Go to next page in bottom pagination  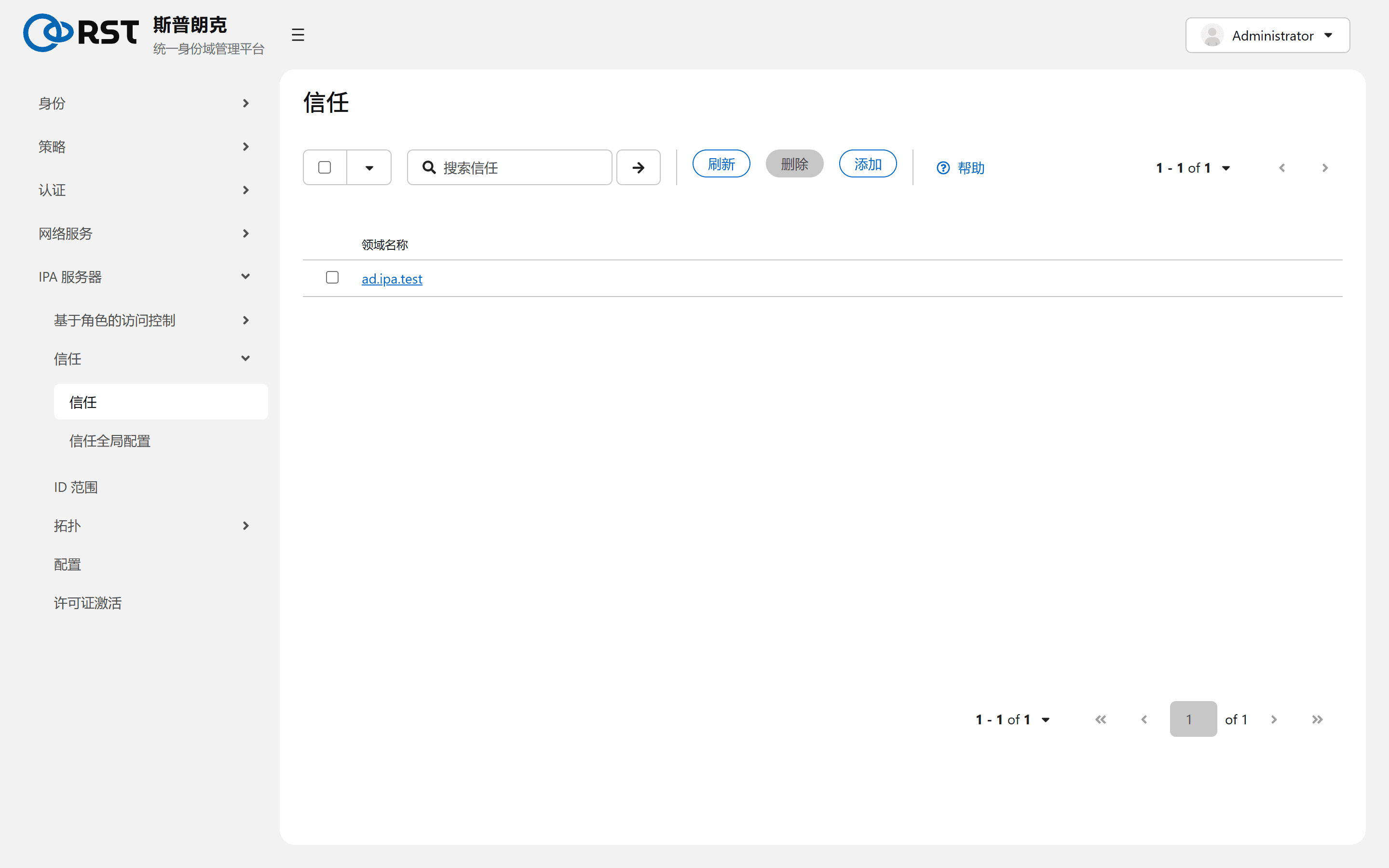click(1274, 719)
